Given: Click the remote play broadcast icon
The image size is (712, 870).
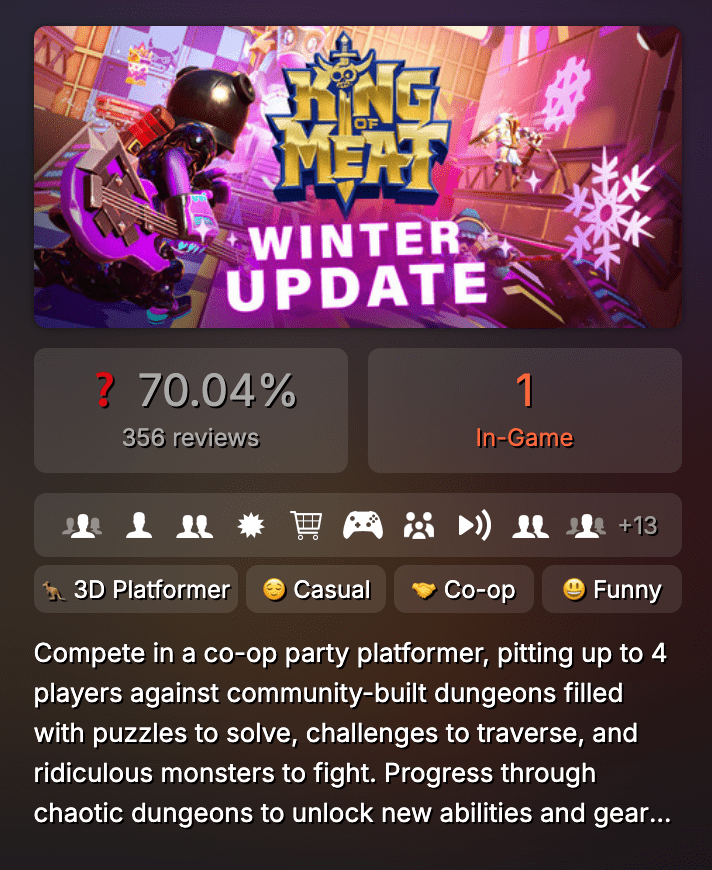Looking at the screenshot, I should (x=474, y=525).
